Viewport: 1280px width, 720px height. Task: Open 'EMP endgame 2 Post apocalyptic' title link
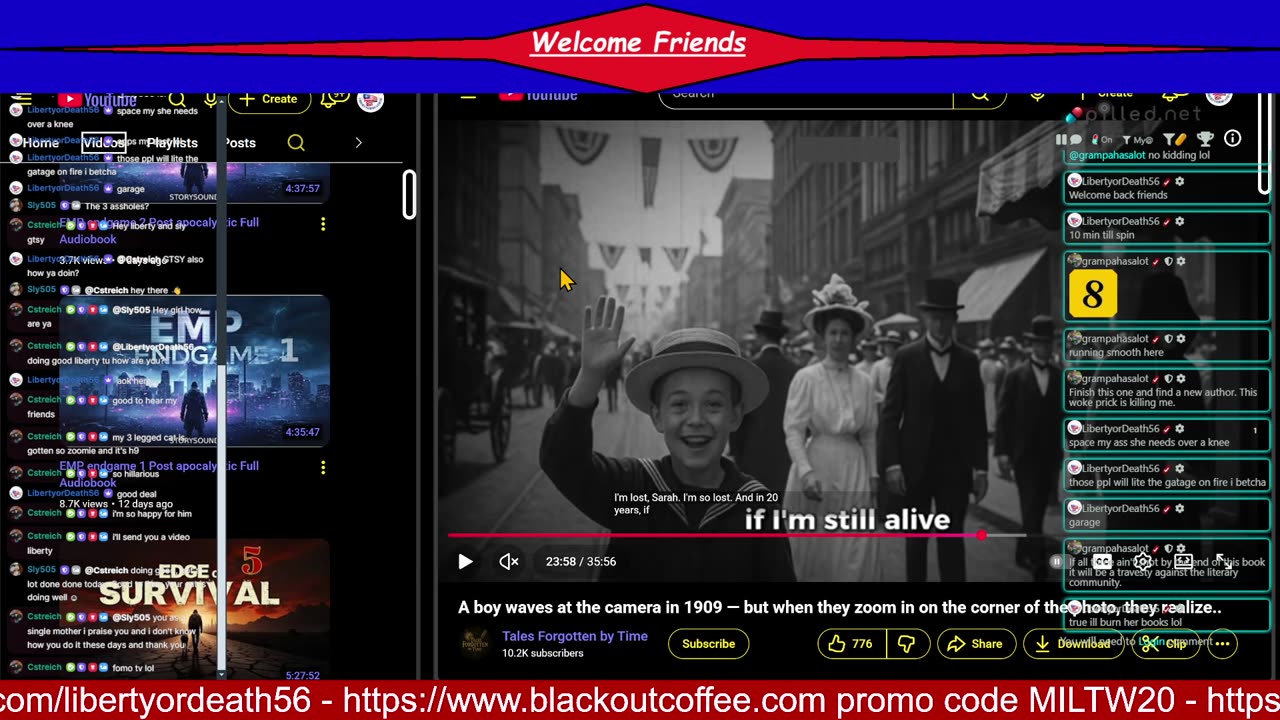click(159, 231)
